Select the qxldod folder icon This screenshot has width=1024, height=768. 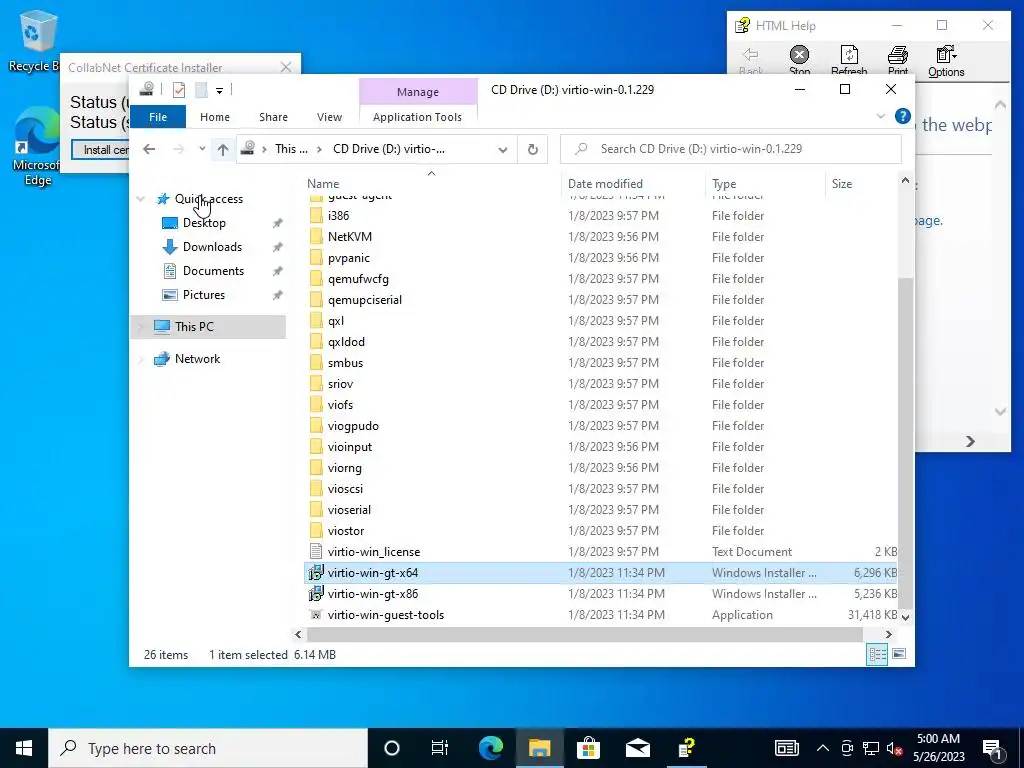point(316,342)
